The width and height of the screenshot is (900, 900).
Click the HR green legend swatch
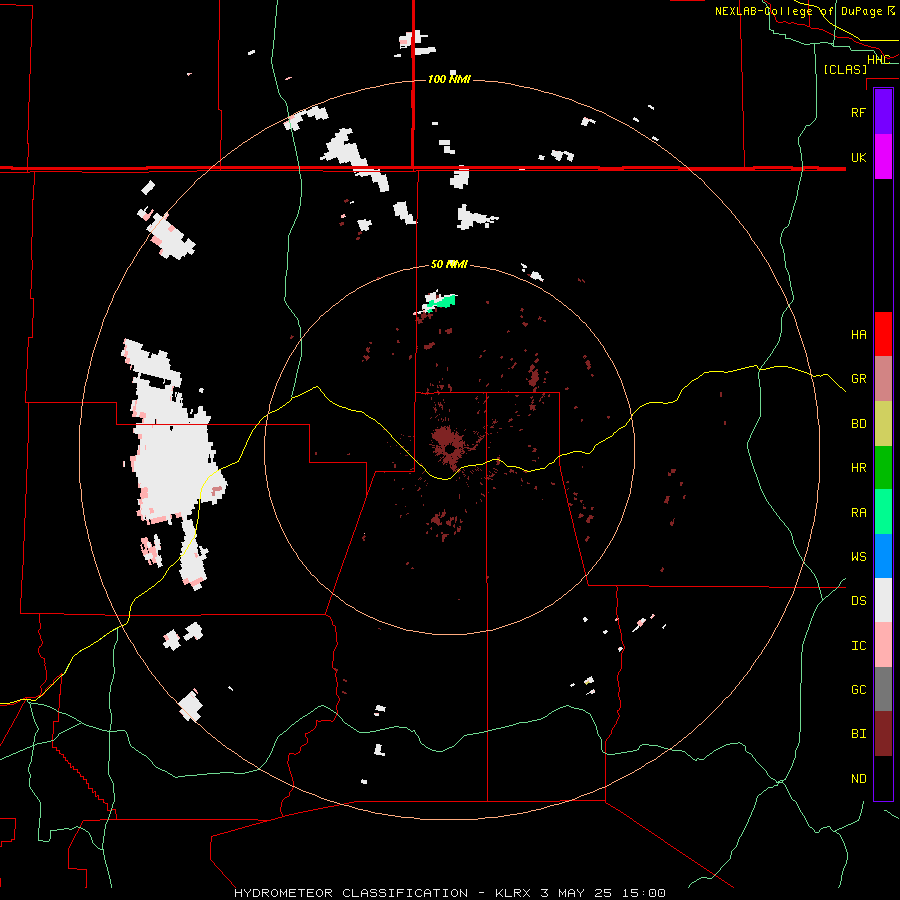[x=883, y=468]
